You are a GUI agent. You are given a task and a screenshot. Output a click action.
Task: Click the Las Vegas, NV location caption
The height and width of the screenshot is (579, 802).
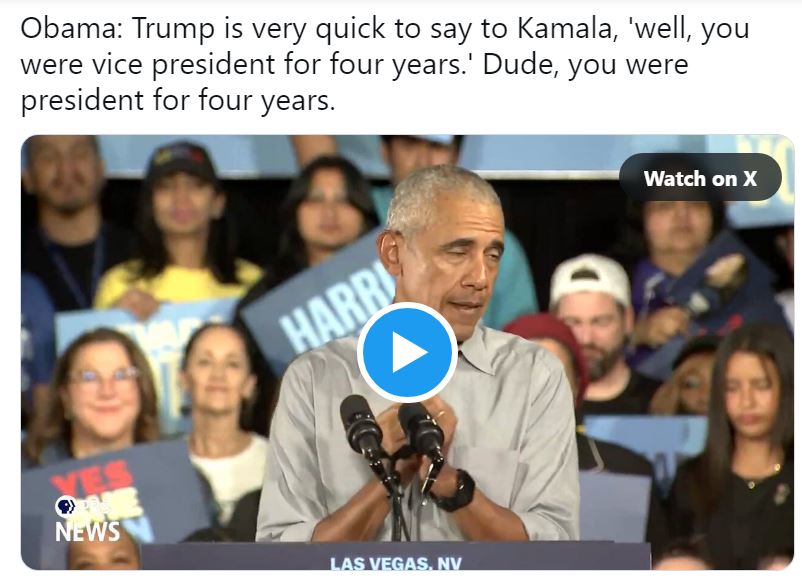pos(396,563)
